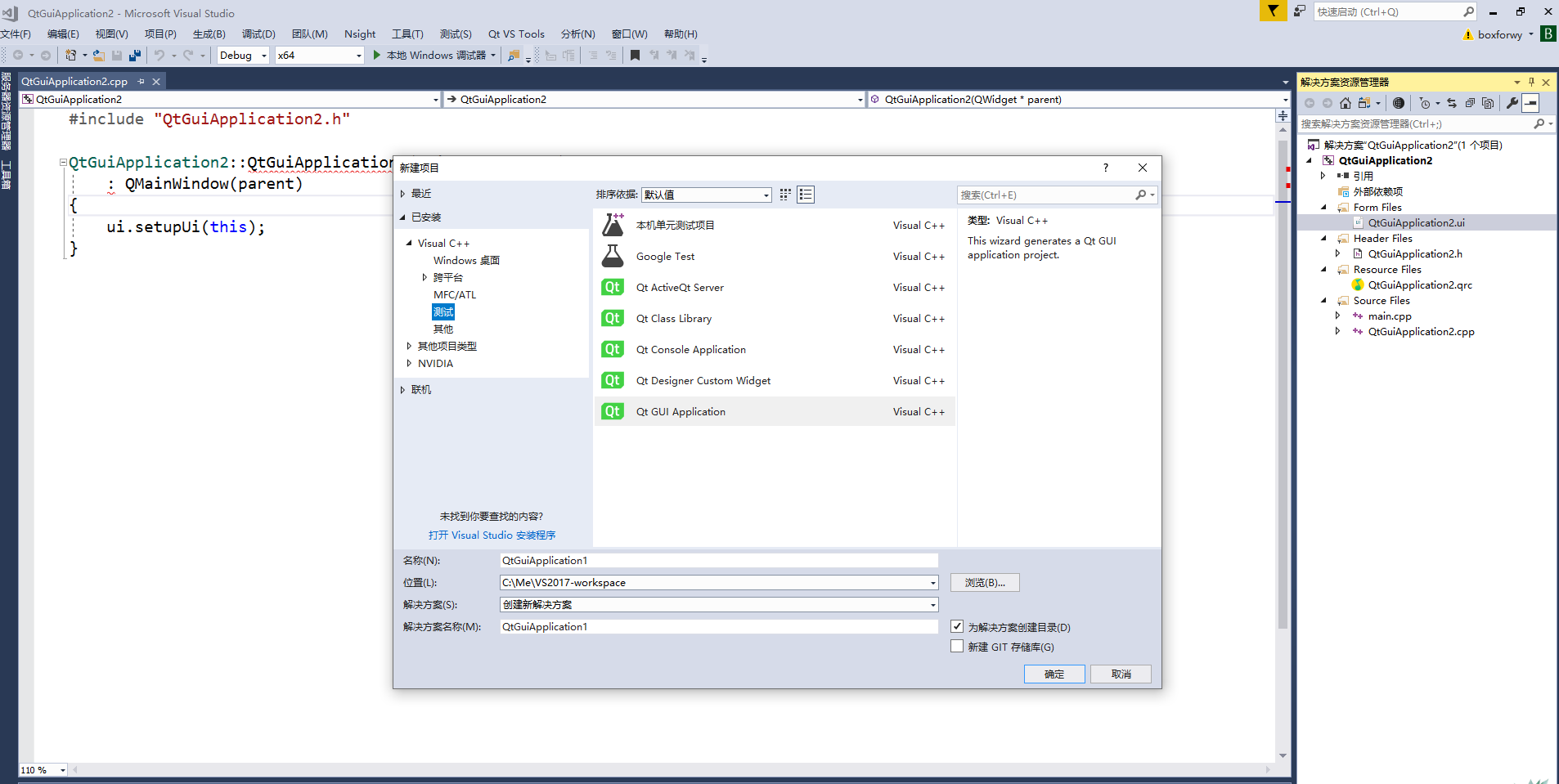Start the 本地 Windows 调试器

[x=432, y=55]
